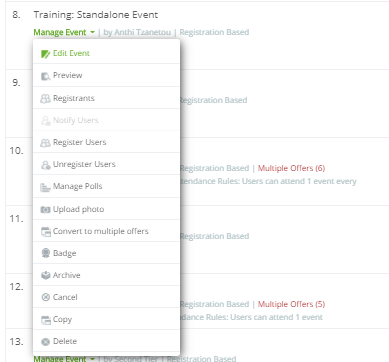Screen dimensions: 389x362
Task: Click the Unregister Users icon
Action: [45, 165]
